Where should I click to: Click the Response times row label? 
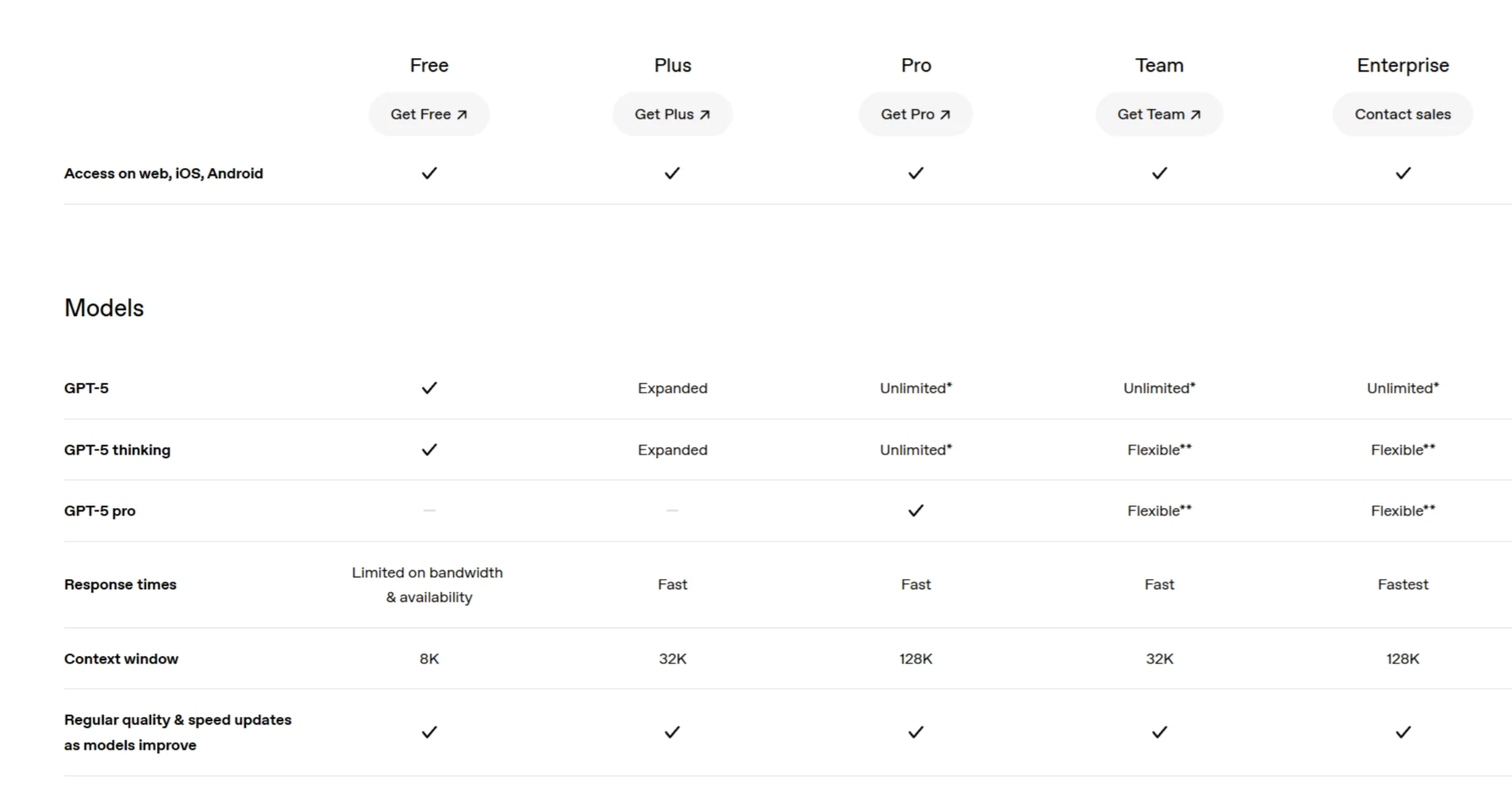[x=120, y=585]
